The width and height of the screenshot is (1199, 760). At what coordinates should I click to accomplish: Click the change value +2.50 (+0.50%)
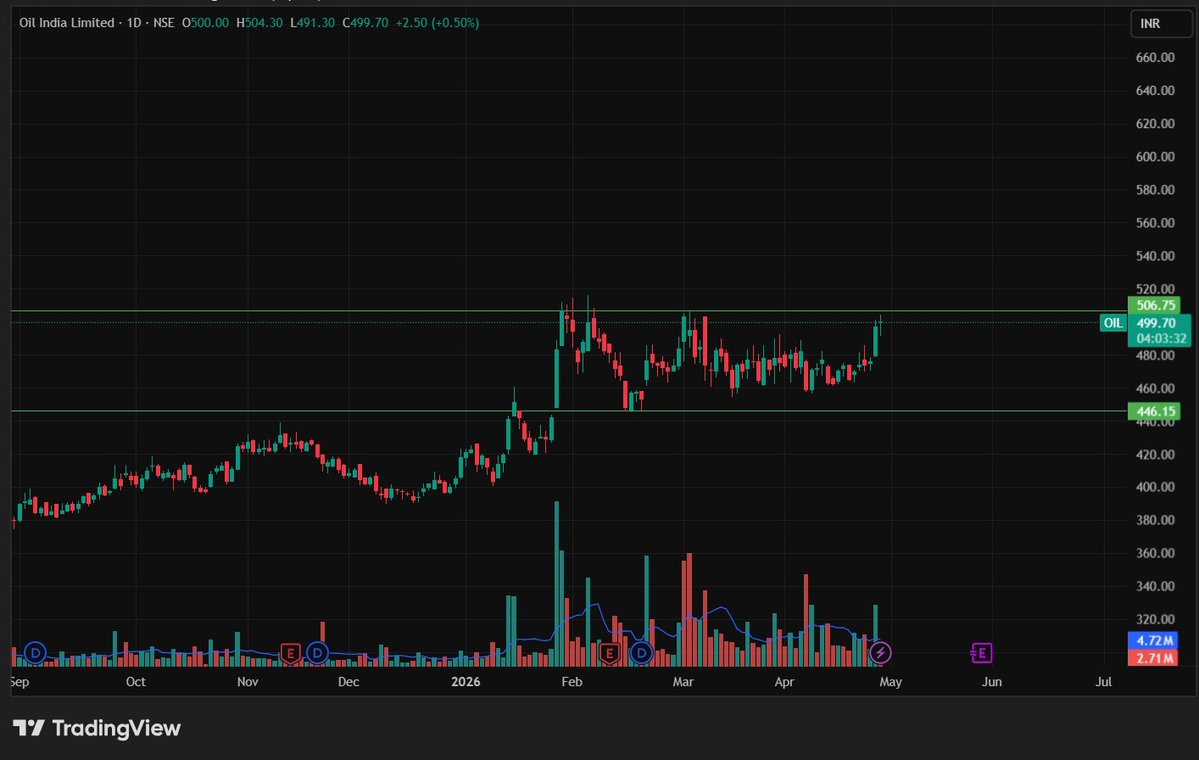point(437,23)
